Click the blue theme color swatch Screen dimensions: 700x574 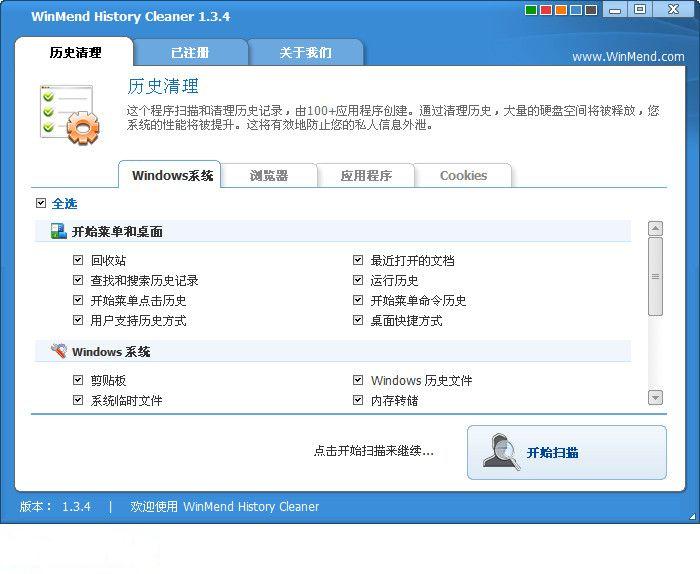(576, 10)
